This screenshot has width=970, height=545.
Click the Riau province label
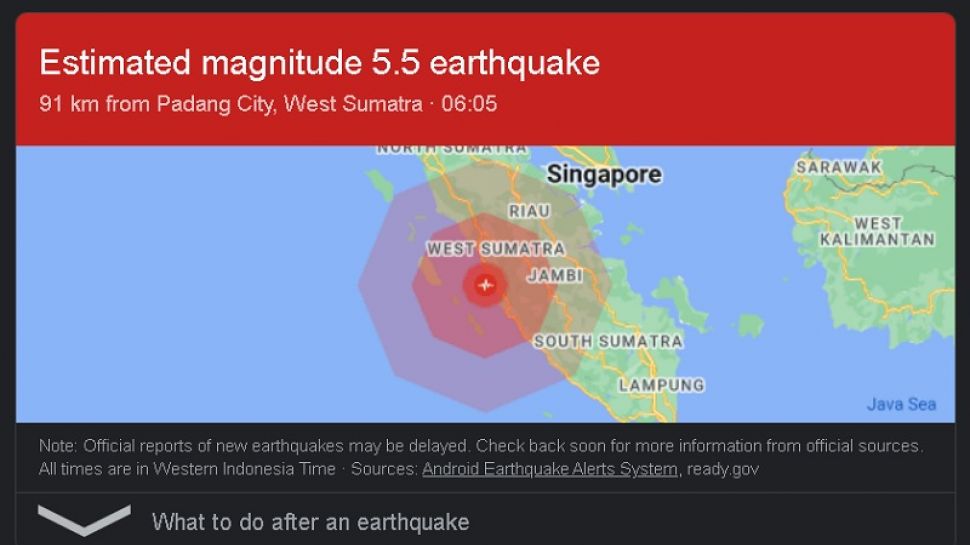tap(529, 211)
